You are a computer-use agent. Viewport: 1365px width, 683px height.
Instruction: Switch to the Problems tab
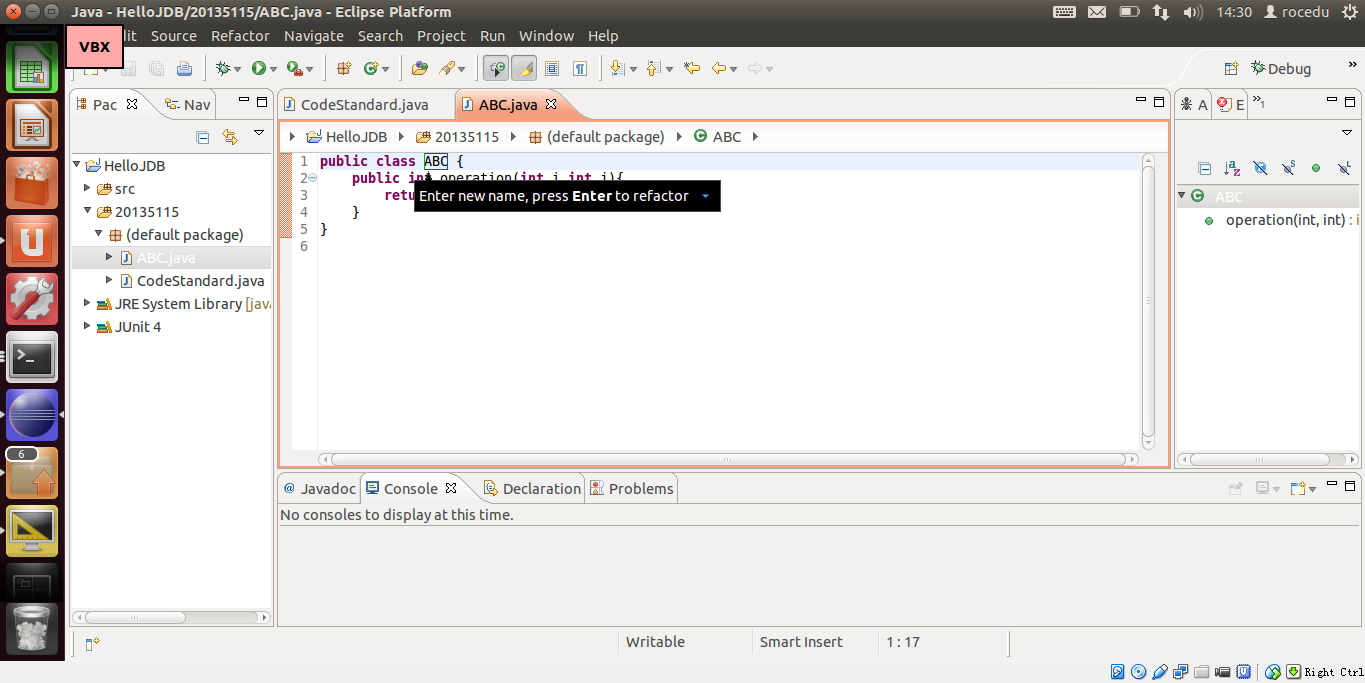[x=631, y=489]
